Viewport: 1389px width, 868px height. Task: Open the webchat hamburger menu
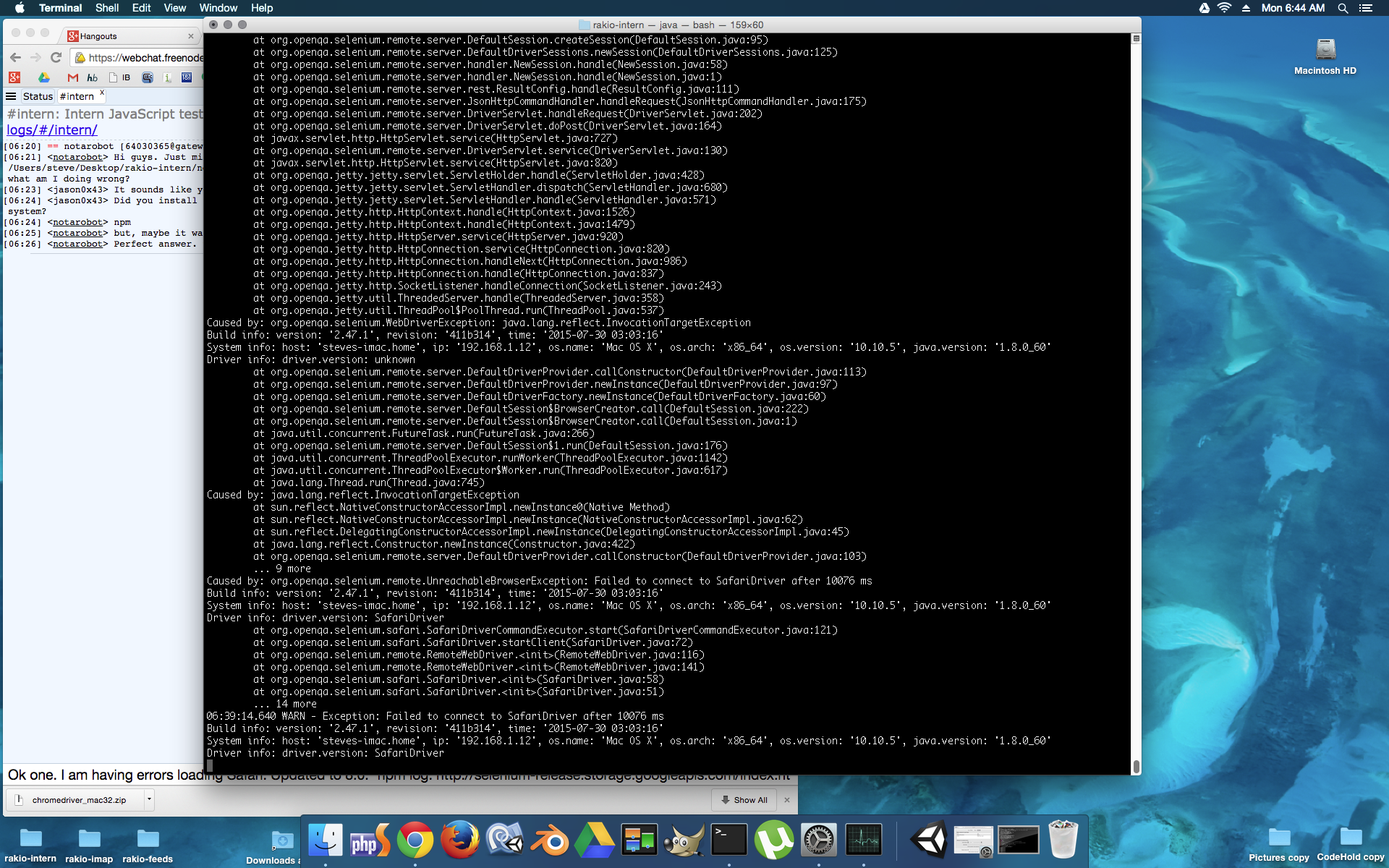[x=11, y=96]
